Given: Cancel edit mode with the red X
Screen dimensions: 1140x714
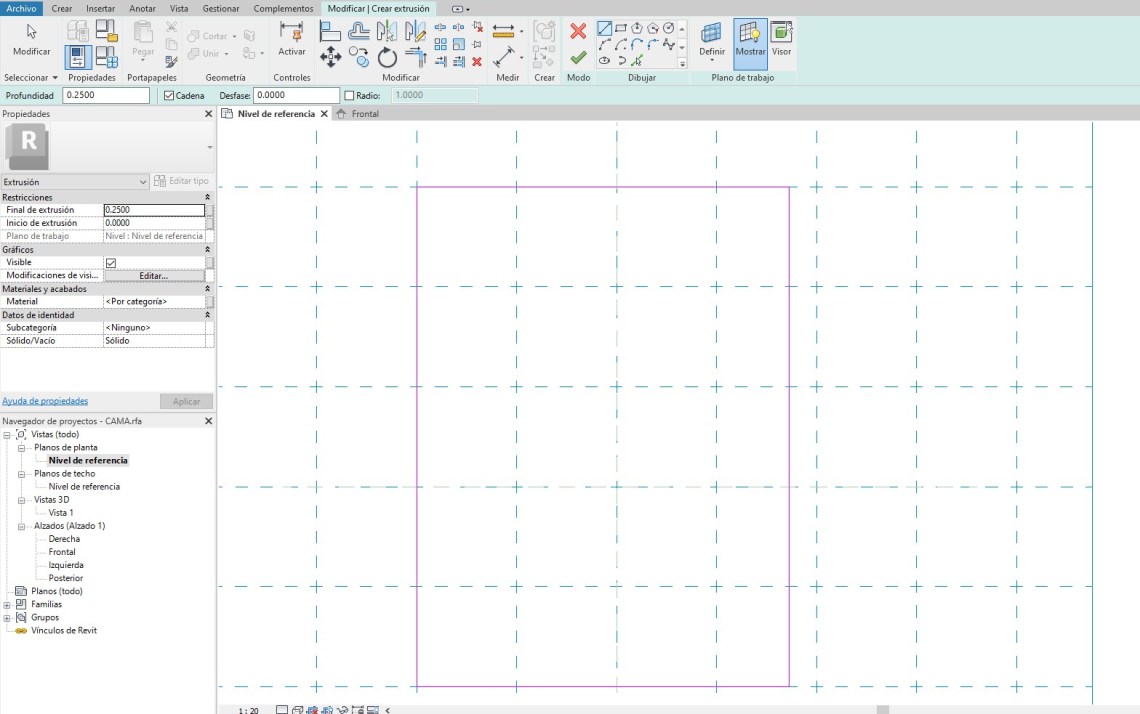Looking at the screenshot, I should pyautogui.click(x=578, y=31).
